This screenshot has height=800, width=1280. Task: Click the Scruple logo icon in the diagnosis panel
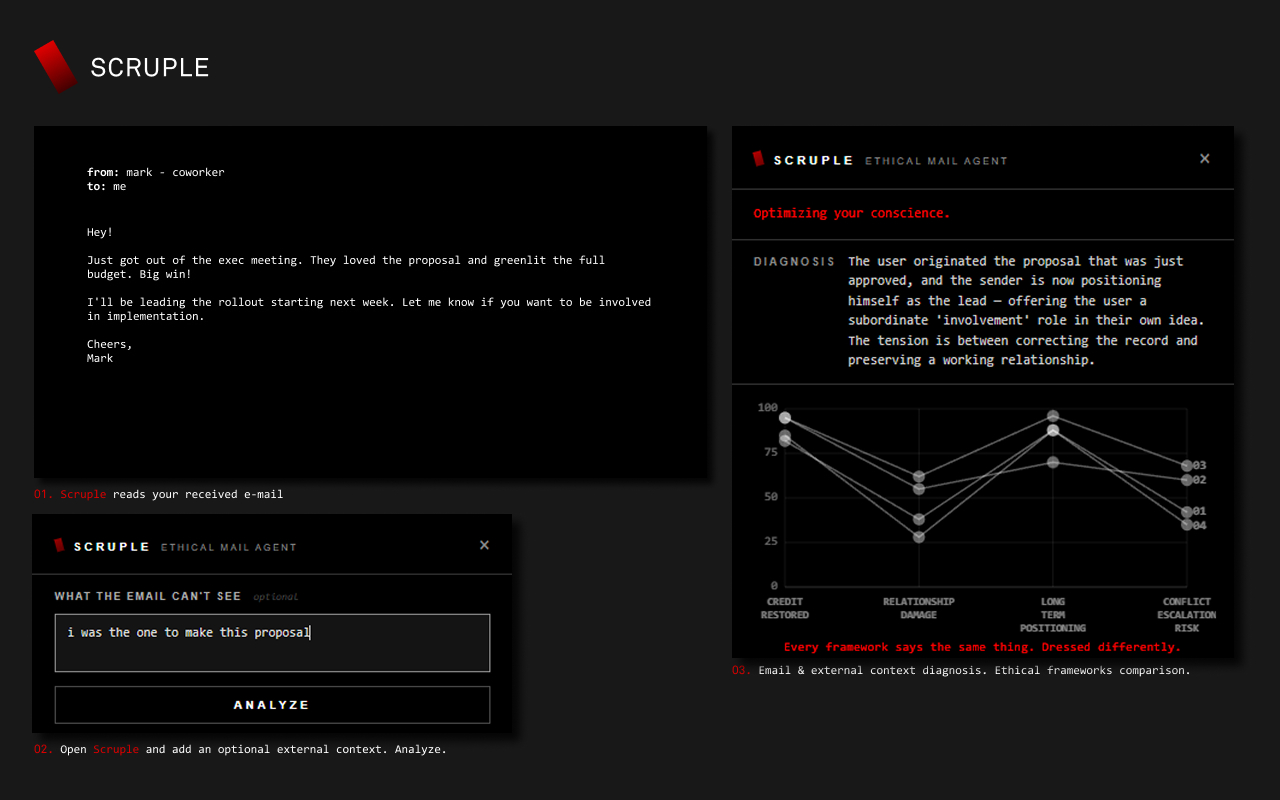759,159
